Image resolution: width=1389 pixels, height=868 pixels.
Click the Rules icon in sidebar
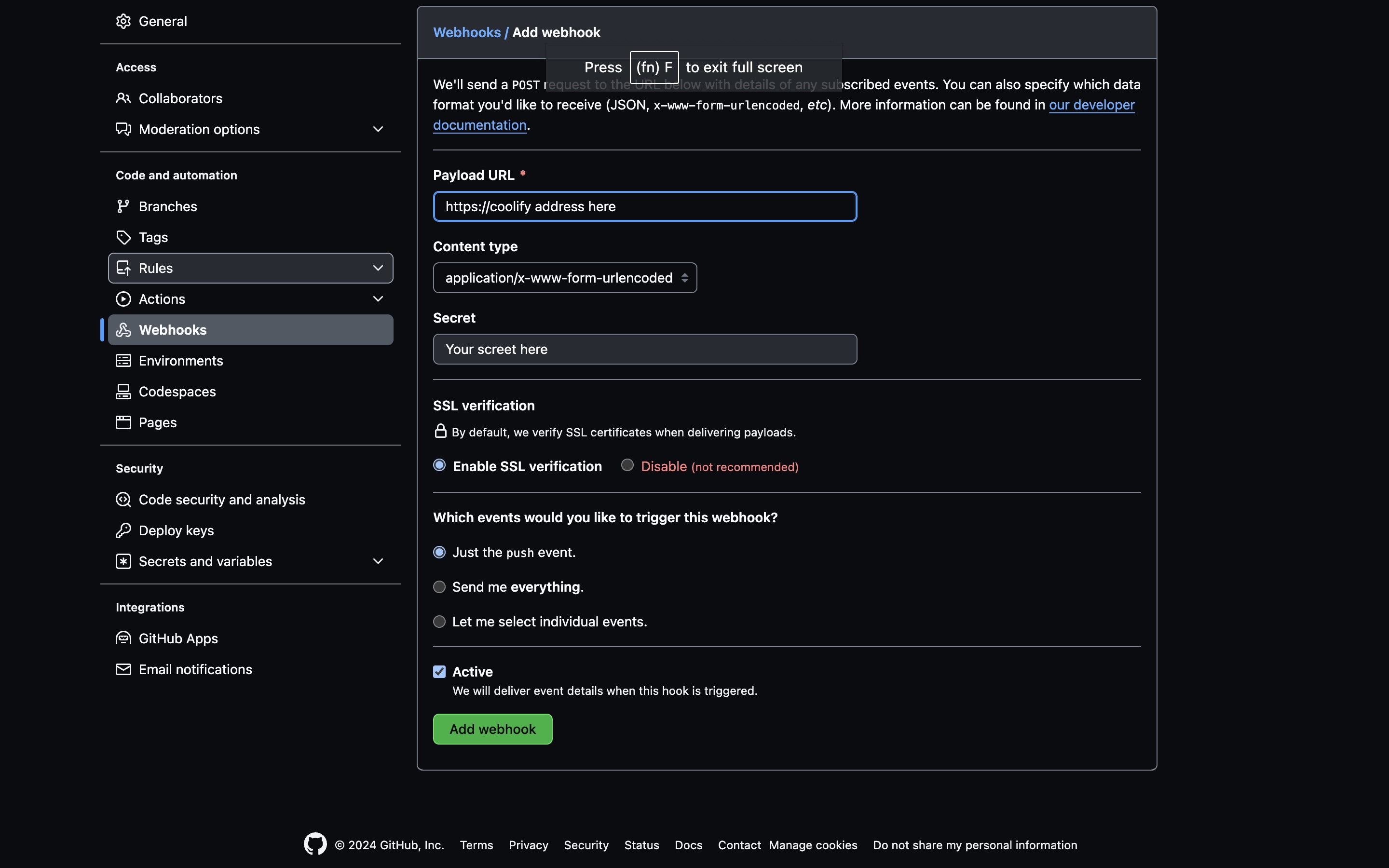(x=123, y=268)
